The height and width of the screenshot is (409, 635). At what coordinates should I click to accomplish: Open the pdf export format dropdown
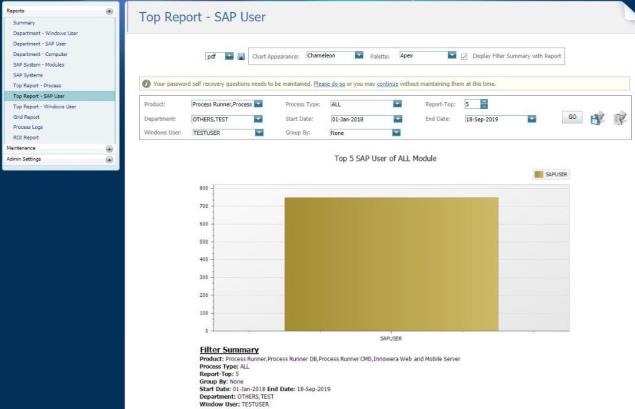[229, 56]
